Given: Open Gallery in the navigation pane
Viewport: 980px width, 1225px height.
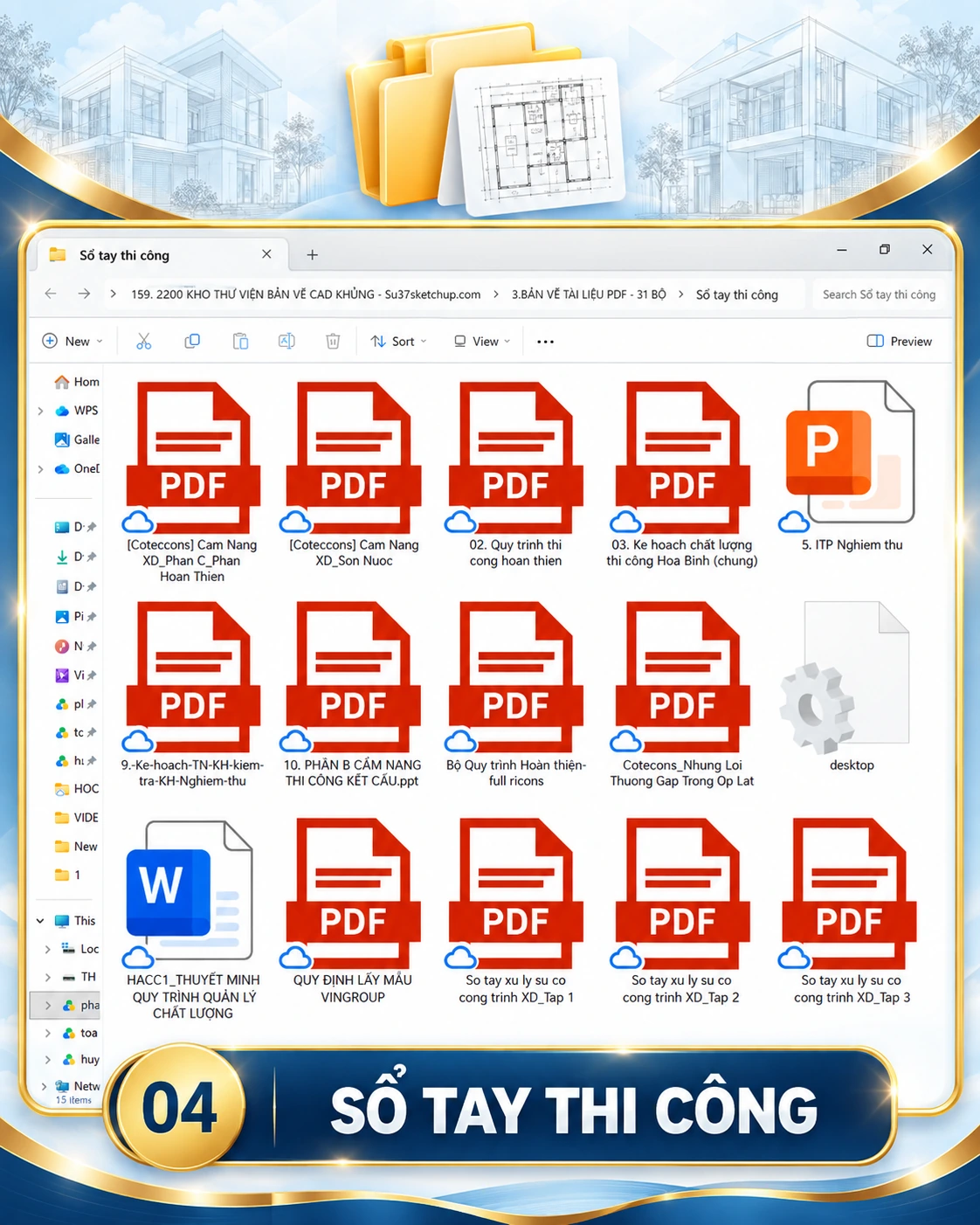Looking at the screenshot, I should (x=77, y=439).
